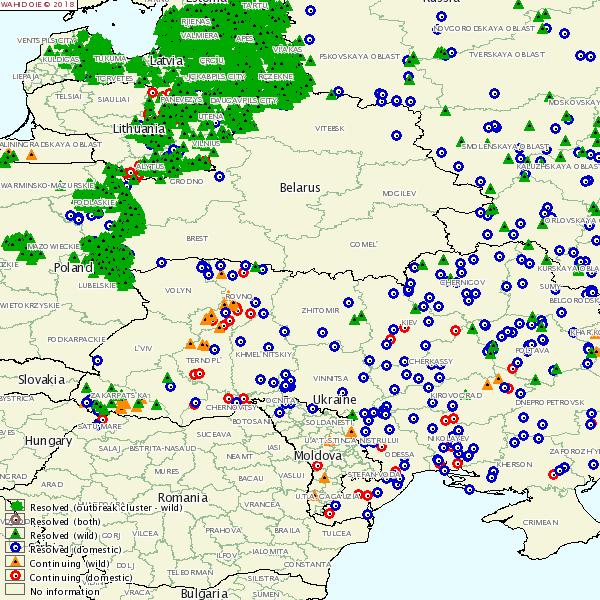
Task: Click the Moldova country label
Action: coord(318,455)
